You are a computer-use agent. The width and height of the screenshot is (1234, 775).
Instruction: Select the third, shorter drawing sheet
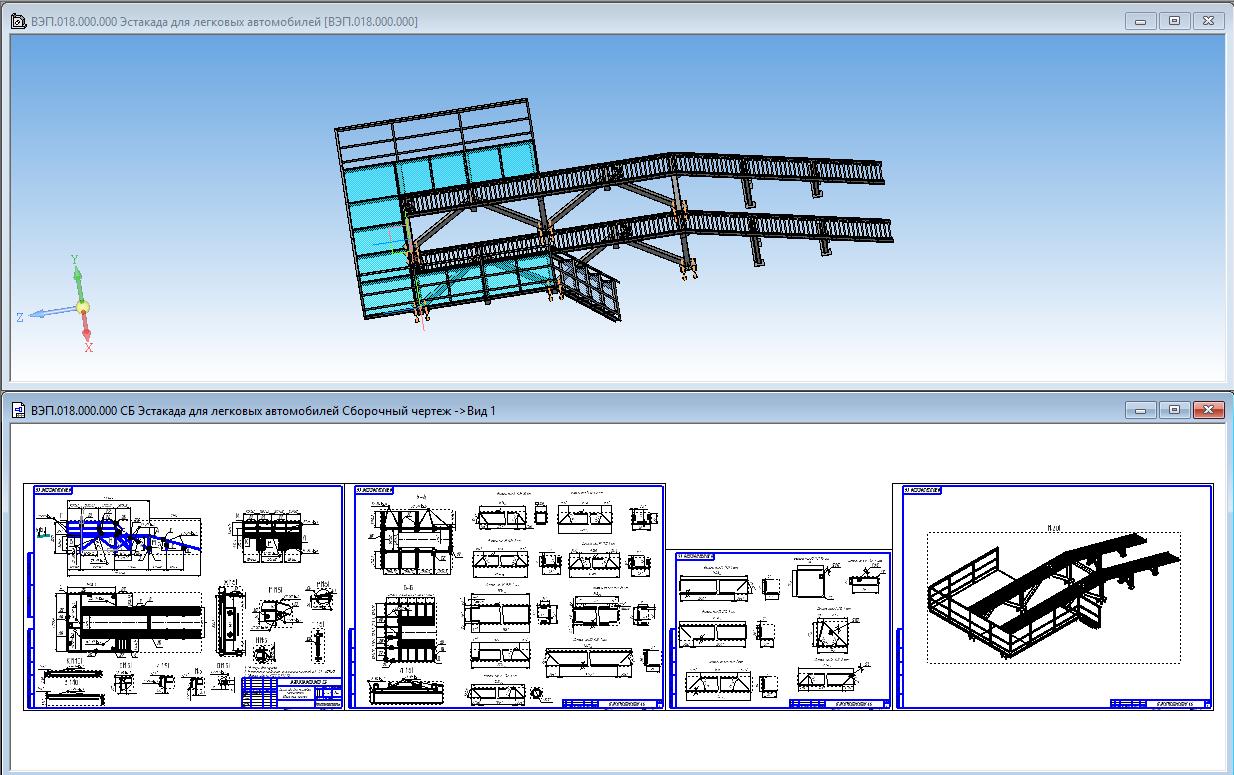coord(778,630)
